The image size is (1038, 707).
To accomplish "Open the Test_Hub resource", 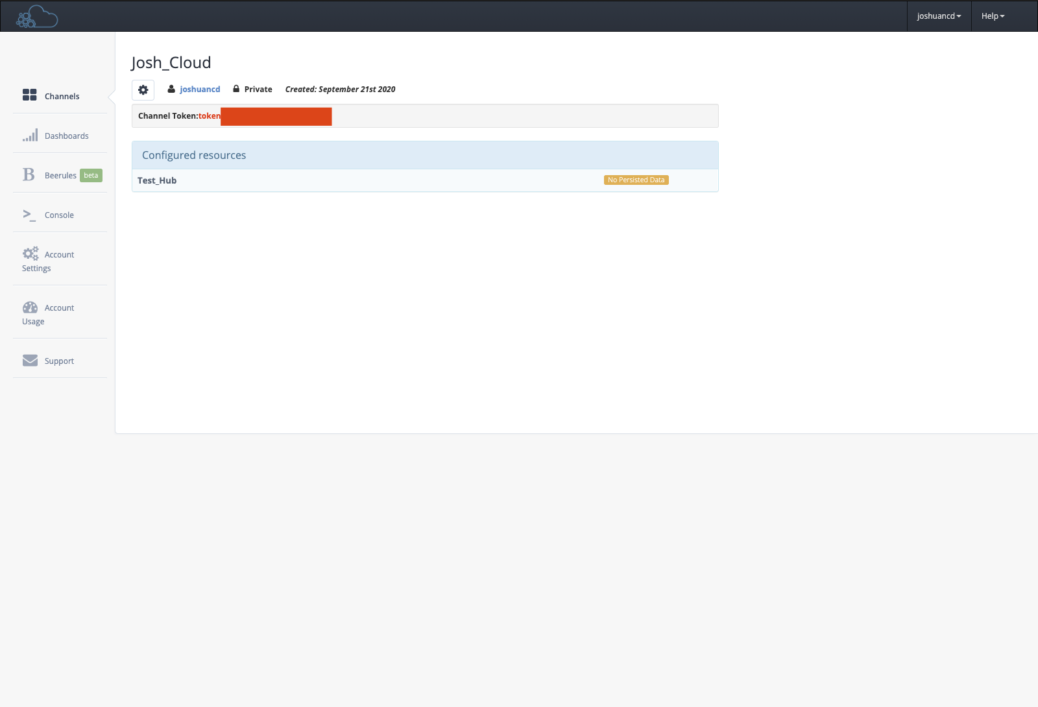I will [157, 180].
